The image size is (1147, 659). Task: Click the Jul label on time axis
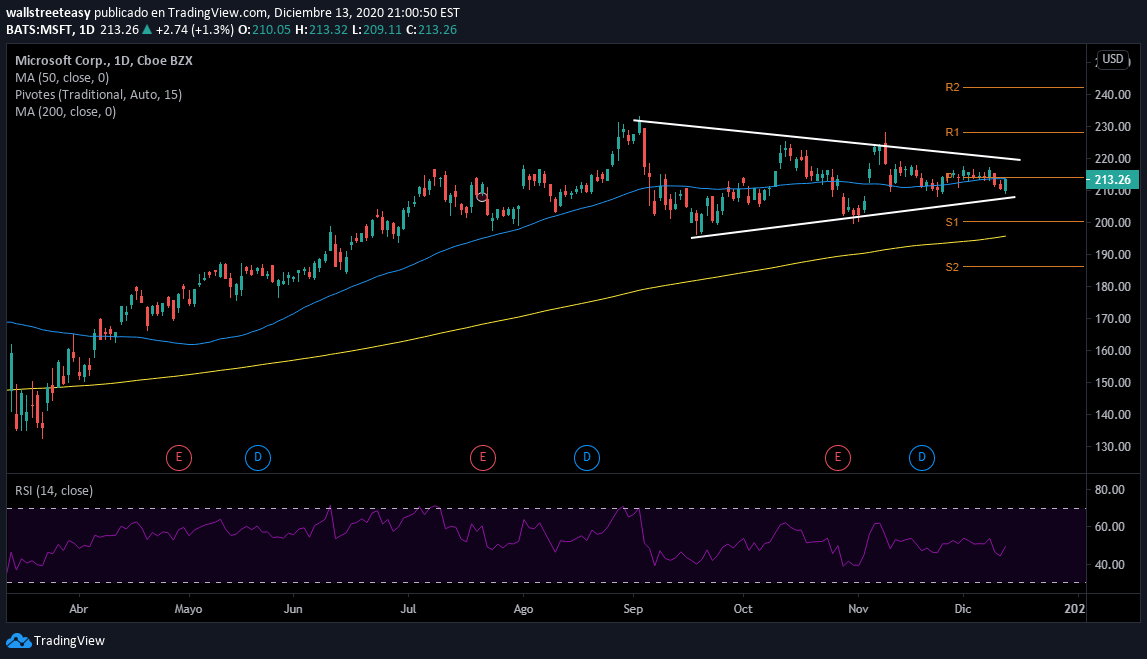pos(408,609)
